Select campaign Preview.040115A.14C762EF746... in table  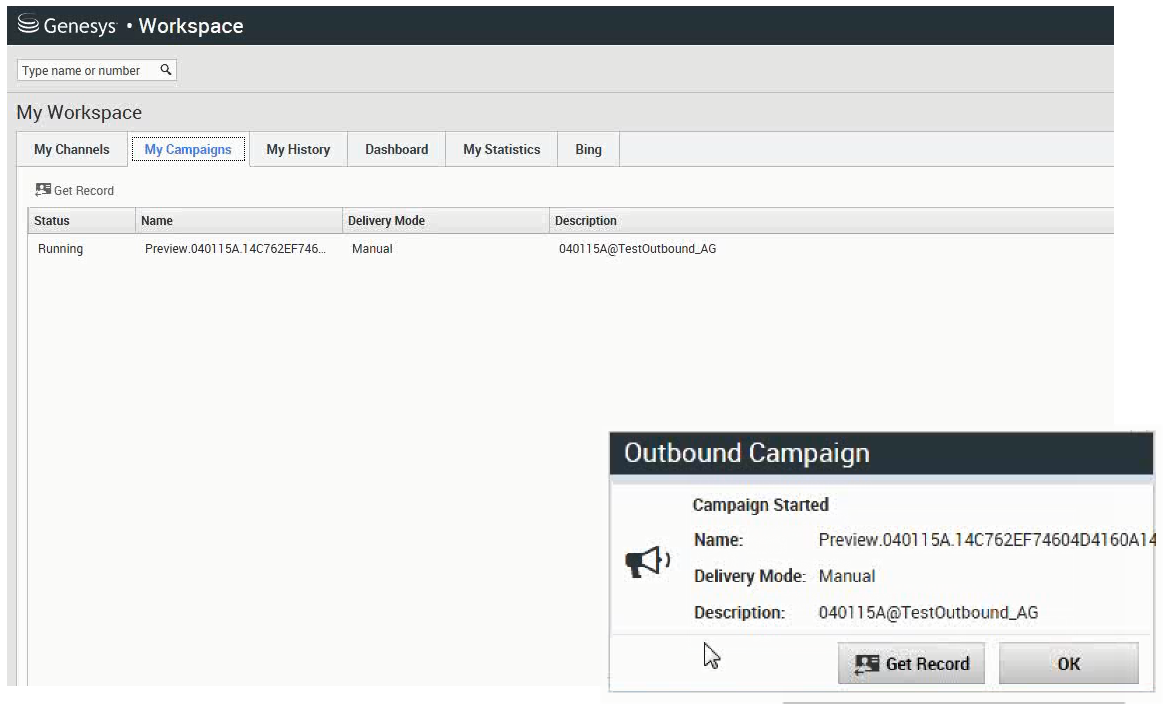(235, 248)
